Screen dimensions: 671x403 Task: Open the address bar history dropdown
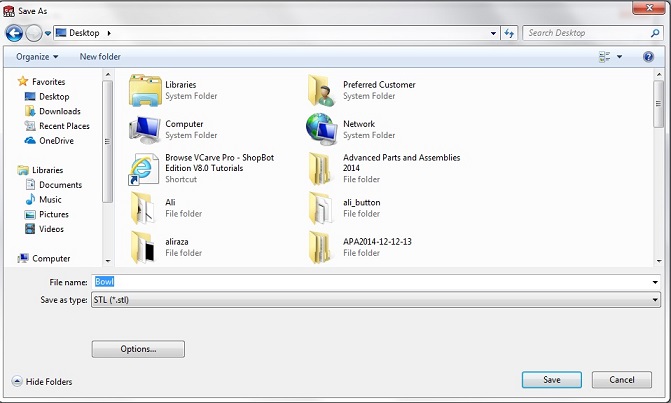click(x=493, y=33)
